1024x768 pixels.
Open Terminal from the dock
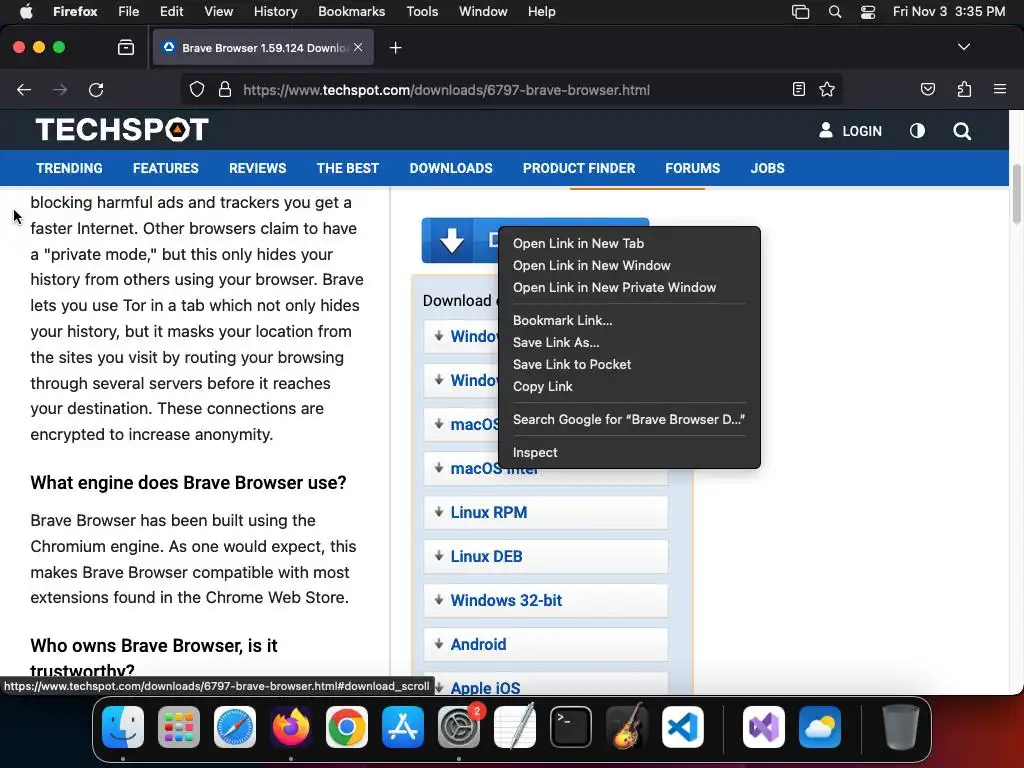click(x=571, y=727)
